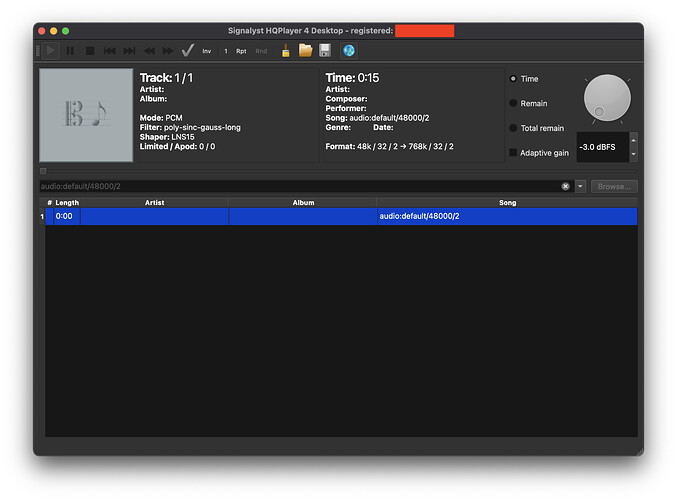Close the HQPlayer window with red button

click(x=42, y=31)
